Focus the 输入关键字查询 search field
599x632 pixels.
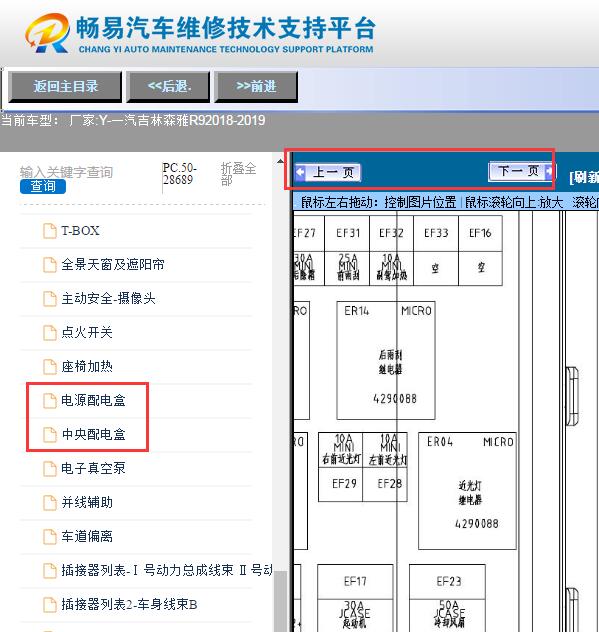click(66, 172)
